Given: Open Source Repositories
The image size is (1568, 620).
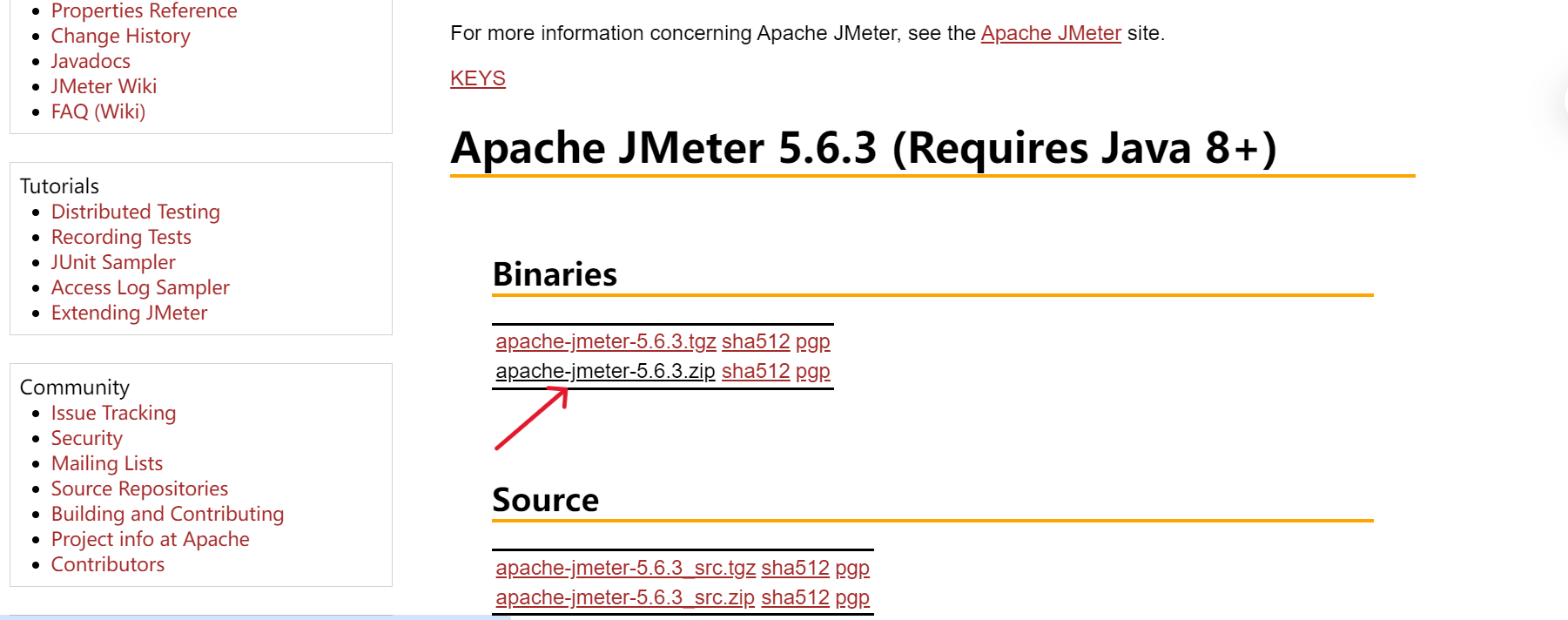Looking at the screenshot, I should coord(139,489).
